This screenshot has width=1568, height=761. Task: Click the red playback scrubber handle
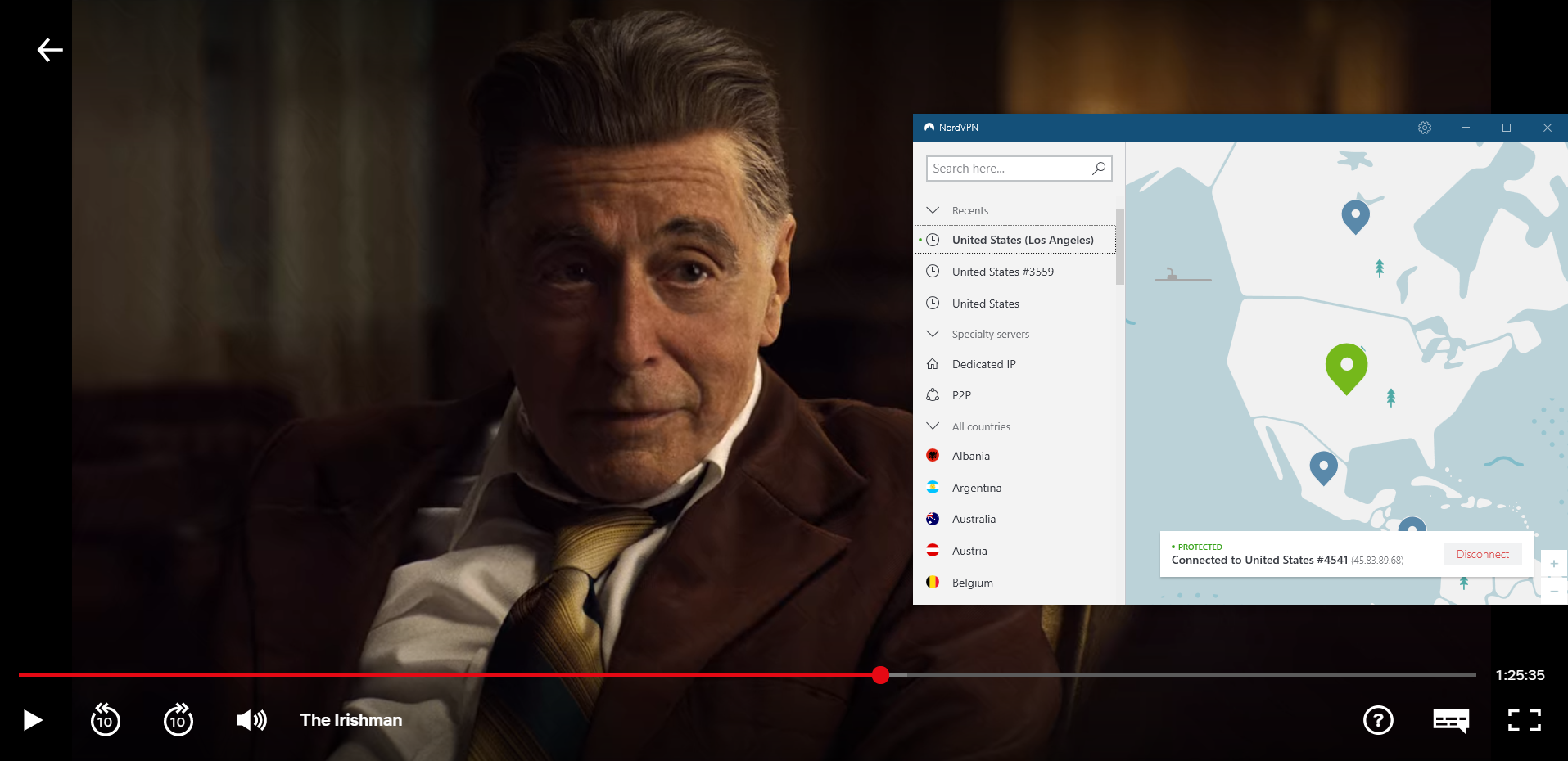[880, 675]
